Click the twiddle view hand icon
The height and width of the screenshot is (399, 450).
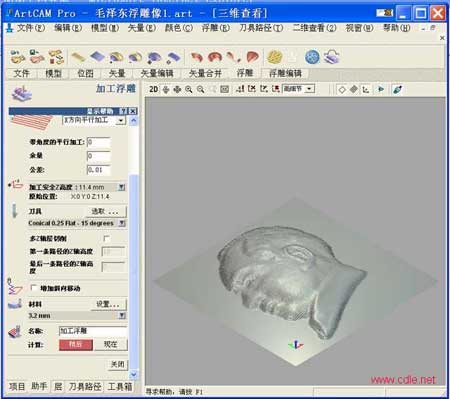tap(166, 89)
